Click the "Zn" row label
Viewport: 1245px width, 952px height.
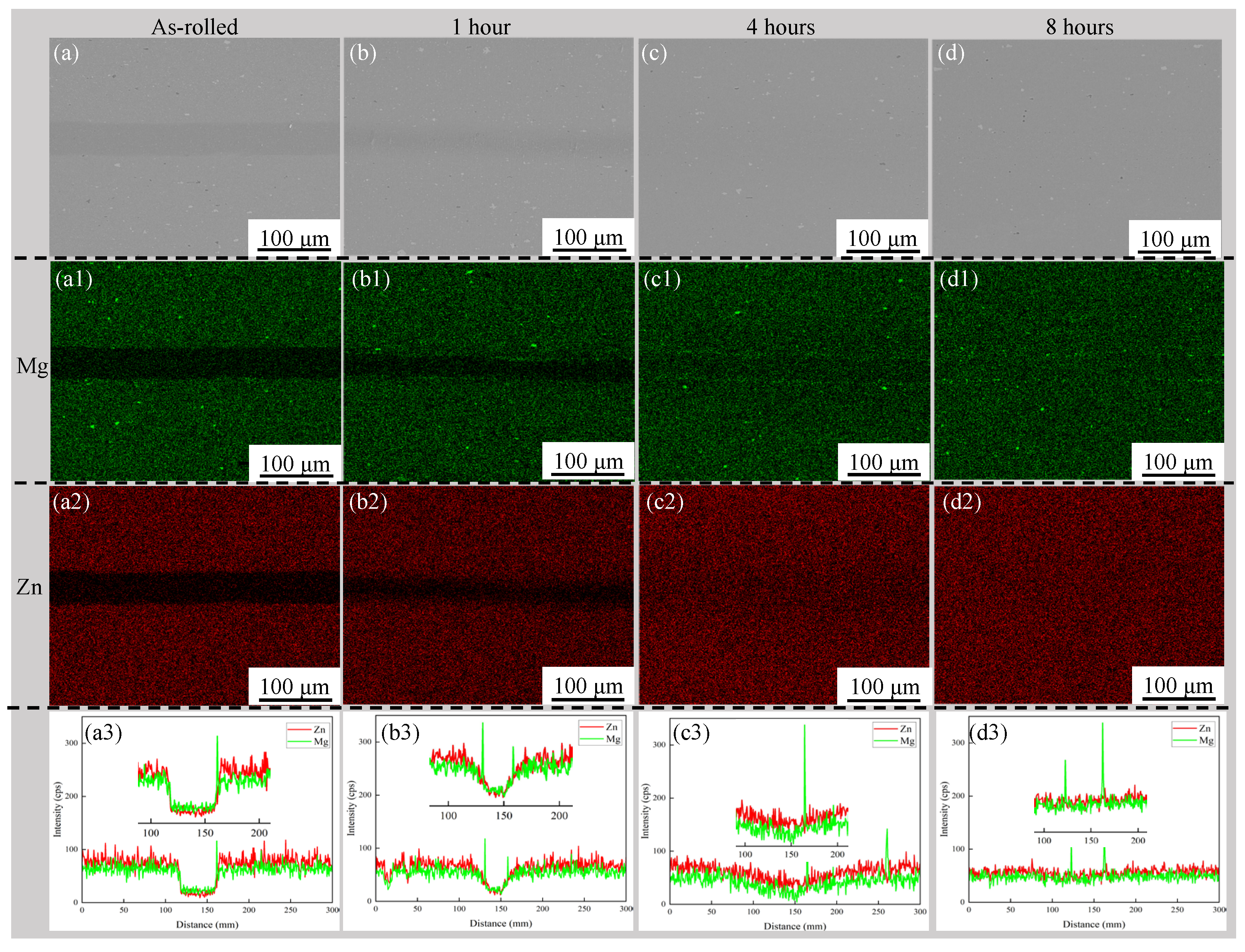(29, 587)
